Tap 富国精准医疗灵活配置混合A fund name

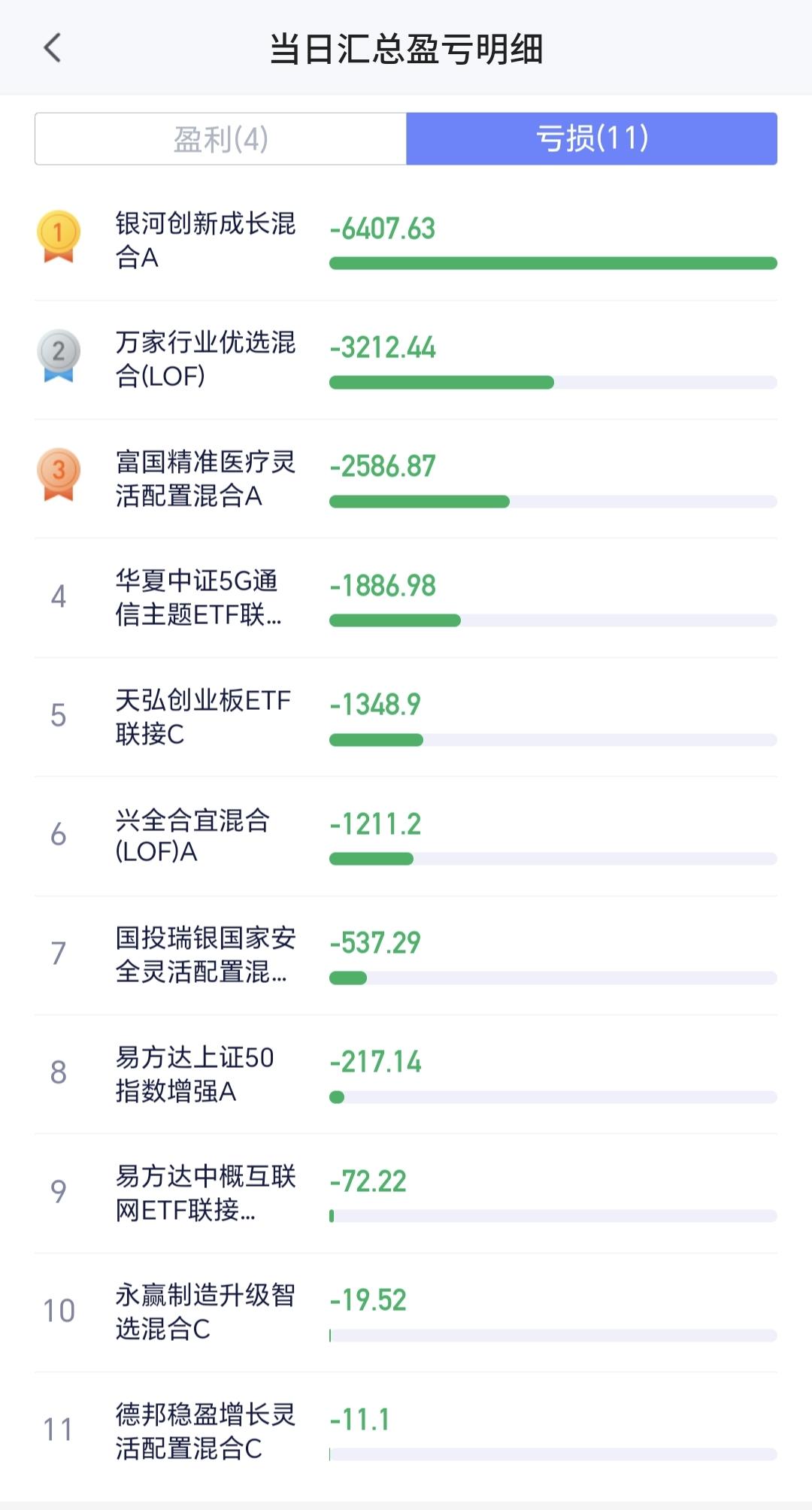point(205,478)
